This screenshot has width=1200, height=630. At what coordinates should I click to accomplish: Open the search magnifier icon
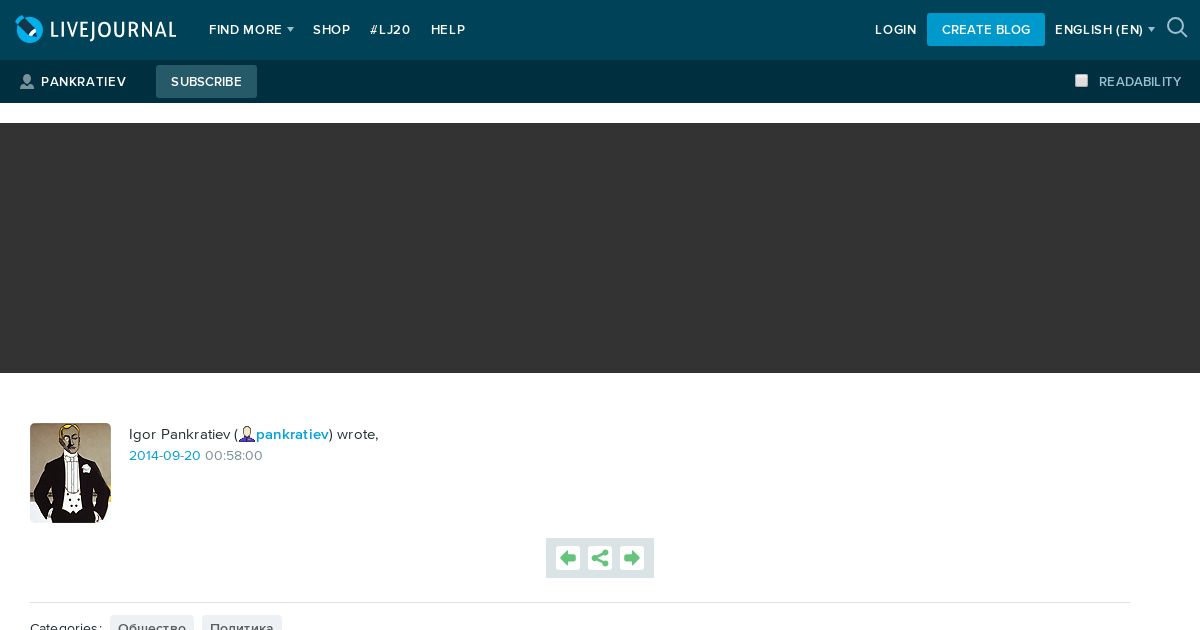1177,28
